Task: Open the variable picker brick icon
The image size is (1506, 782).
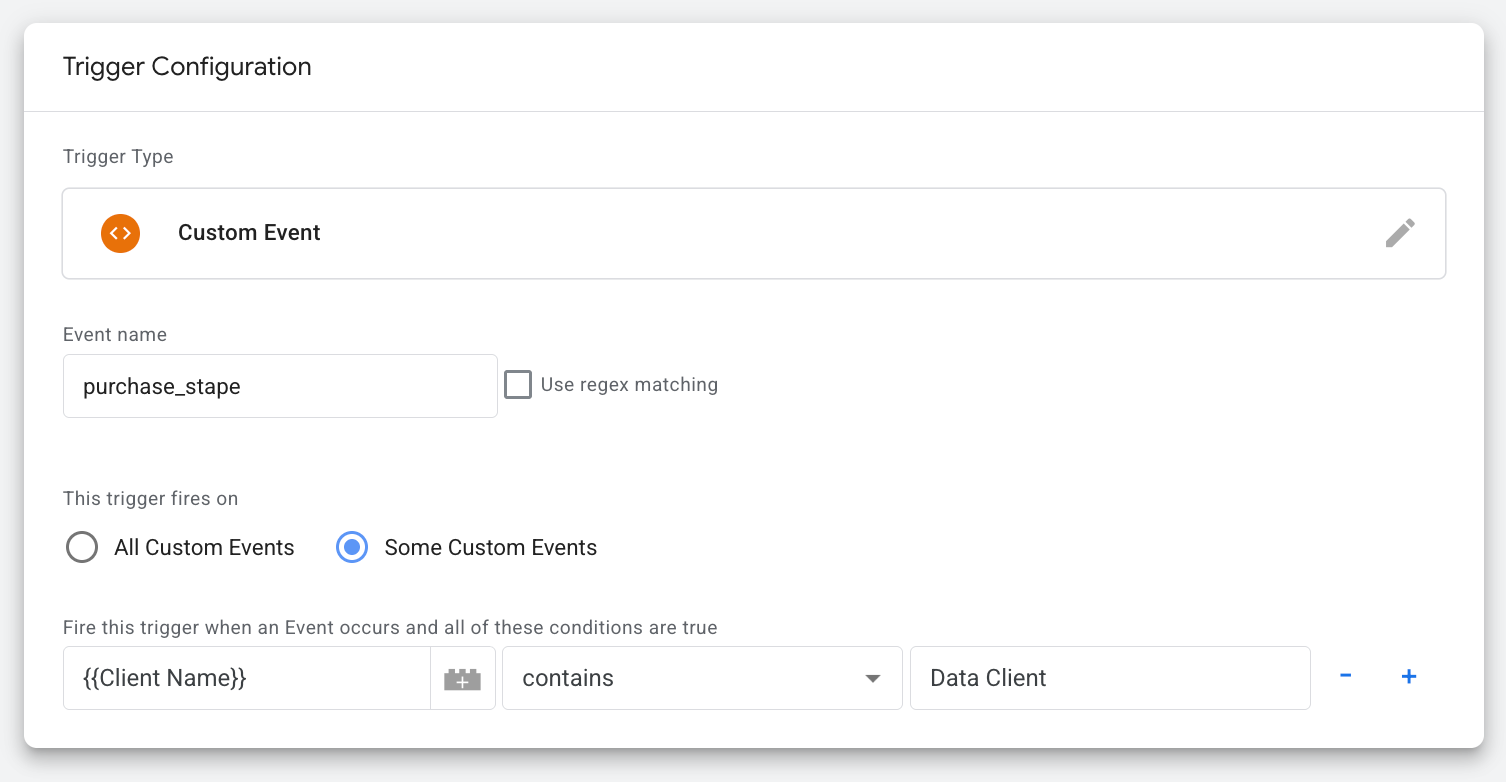Action: pos(462,678)
